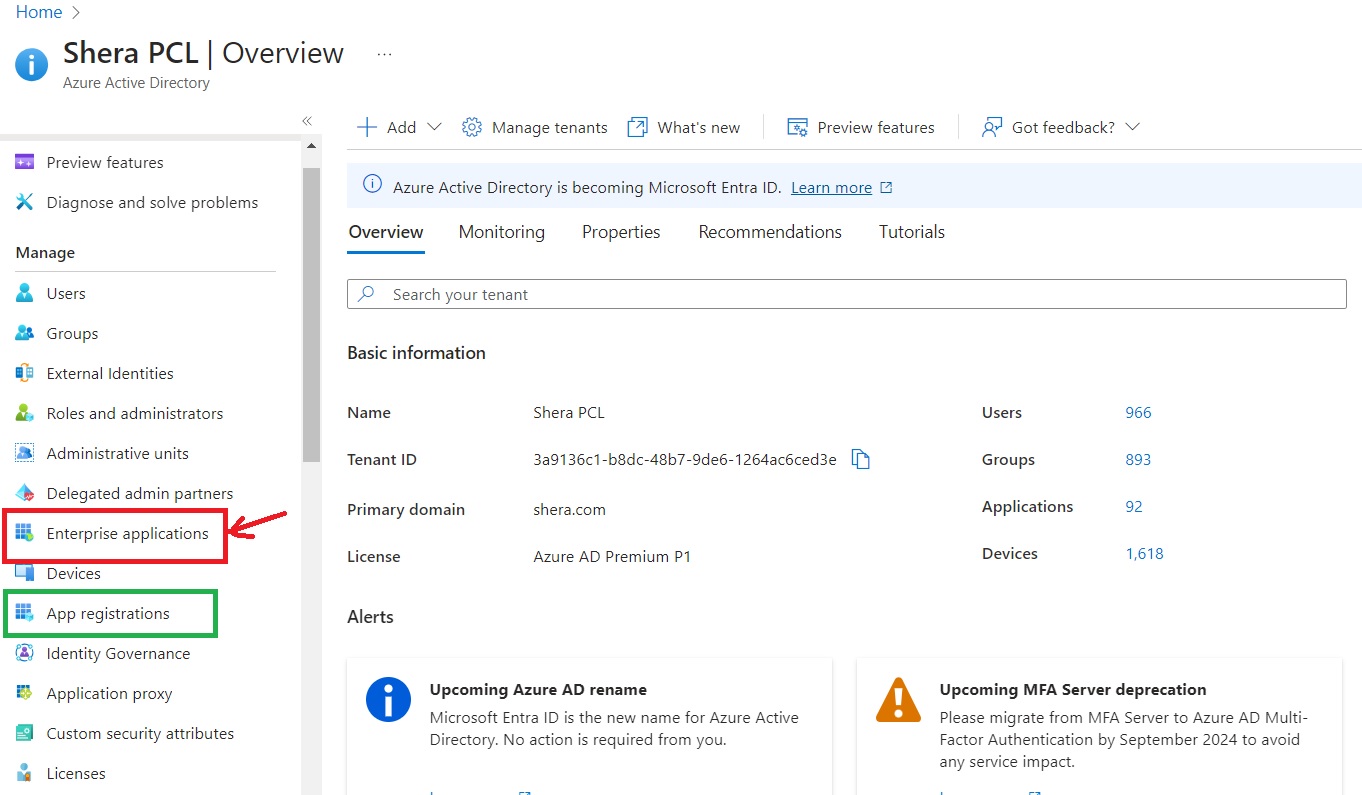Open Identity Governance menu item

coord(118,653)
